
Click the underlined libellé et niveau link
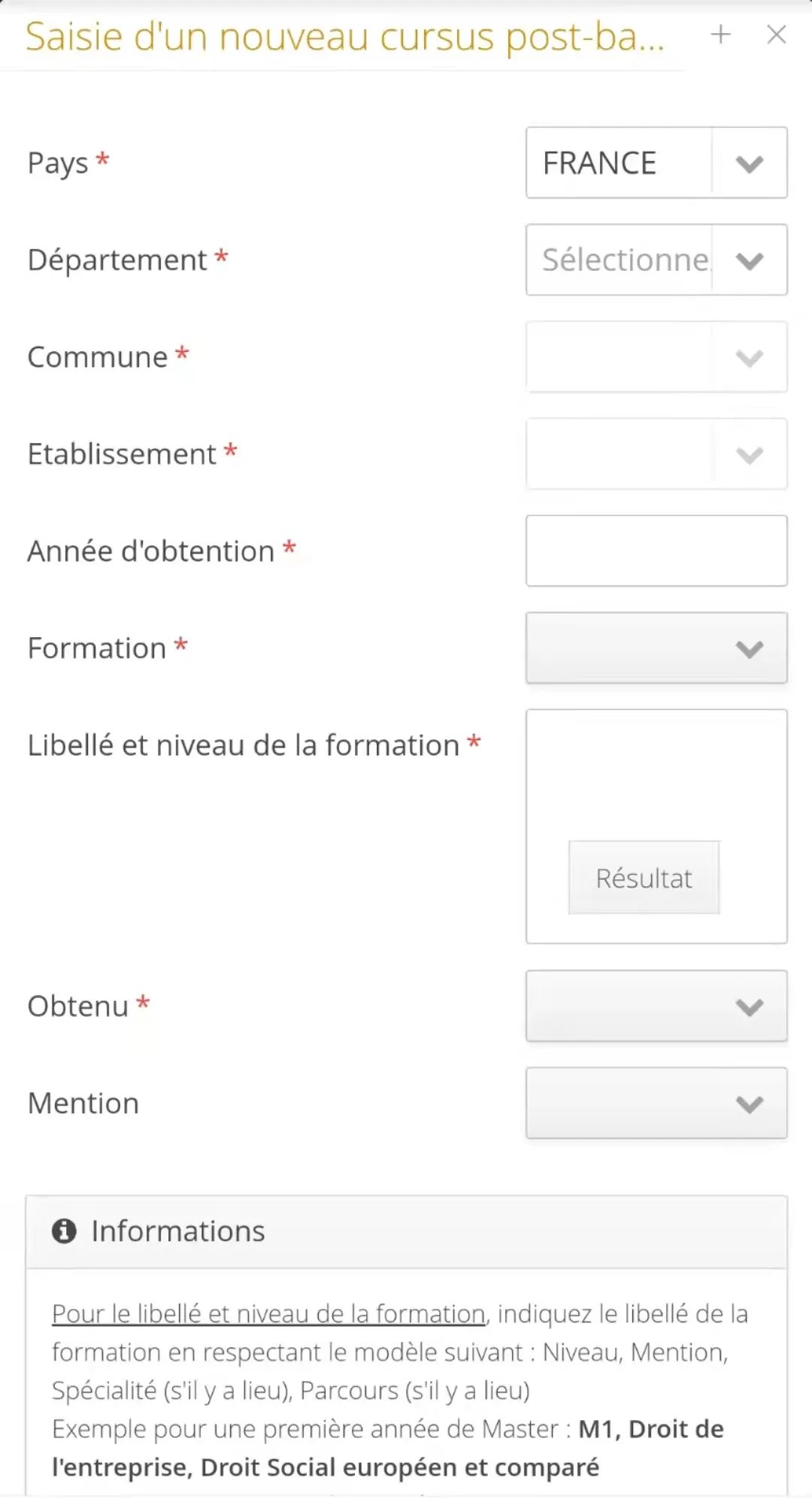click(x=268, y=1314)
